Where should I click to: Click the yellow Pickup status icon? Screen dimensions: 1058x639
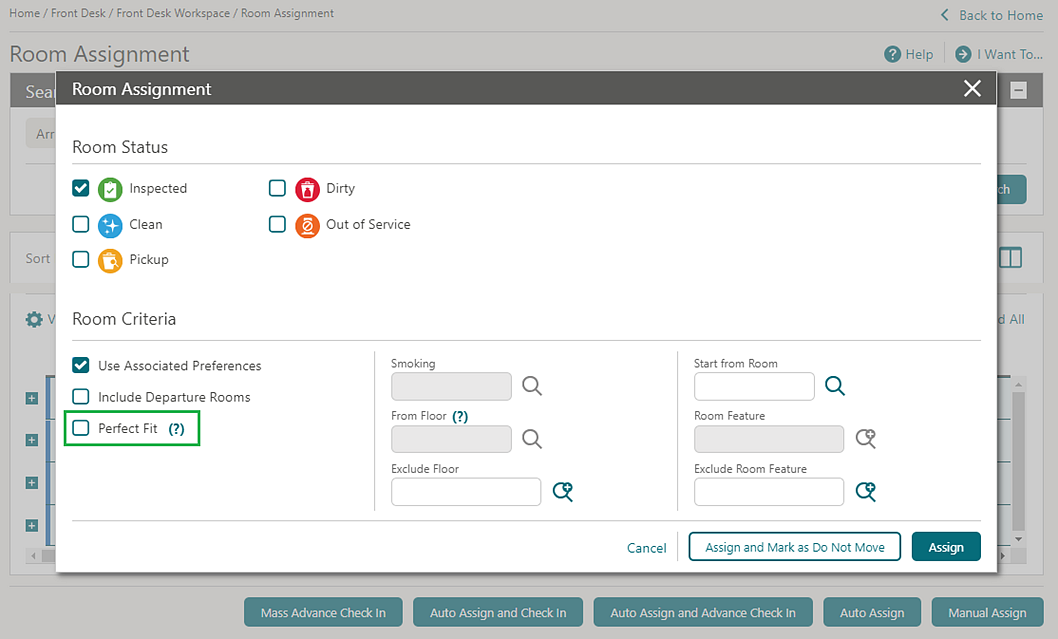point(110,260)
